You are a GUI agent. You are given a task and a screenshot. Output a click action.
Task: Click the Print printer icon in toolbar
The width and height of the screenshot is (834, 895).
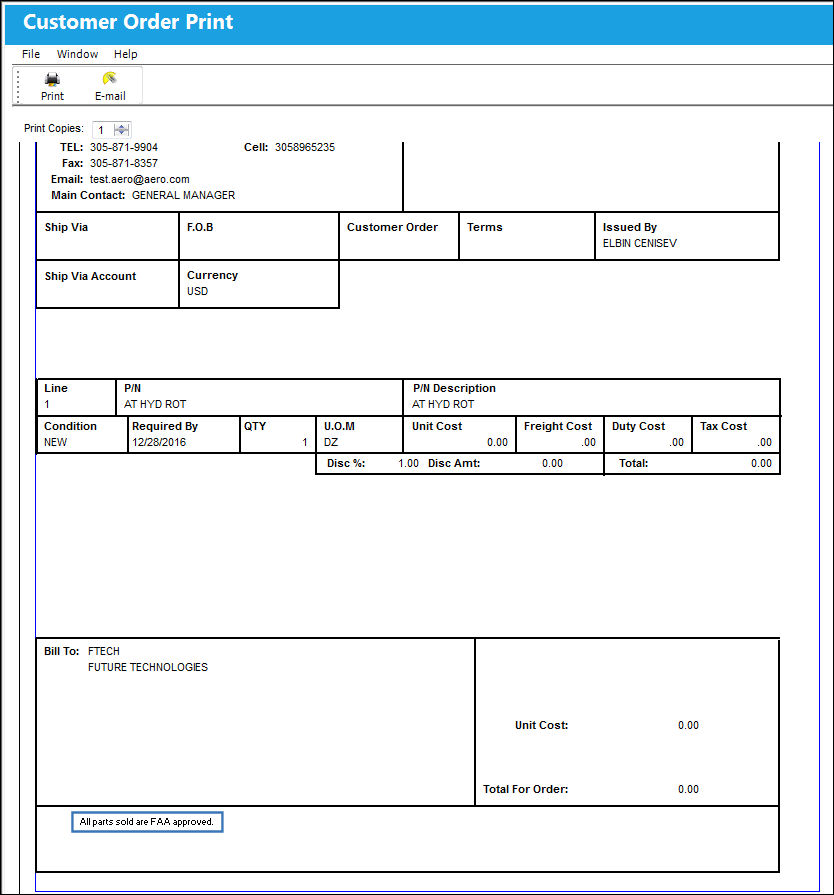53,79
